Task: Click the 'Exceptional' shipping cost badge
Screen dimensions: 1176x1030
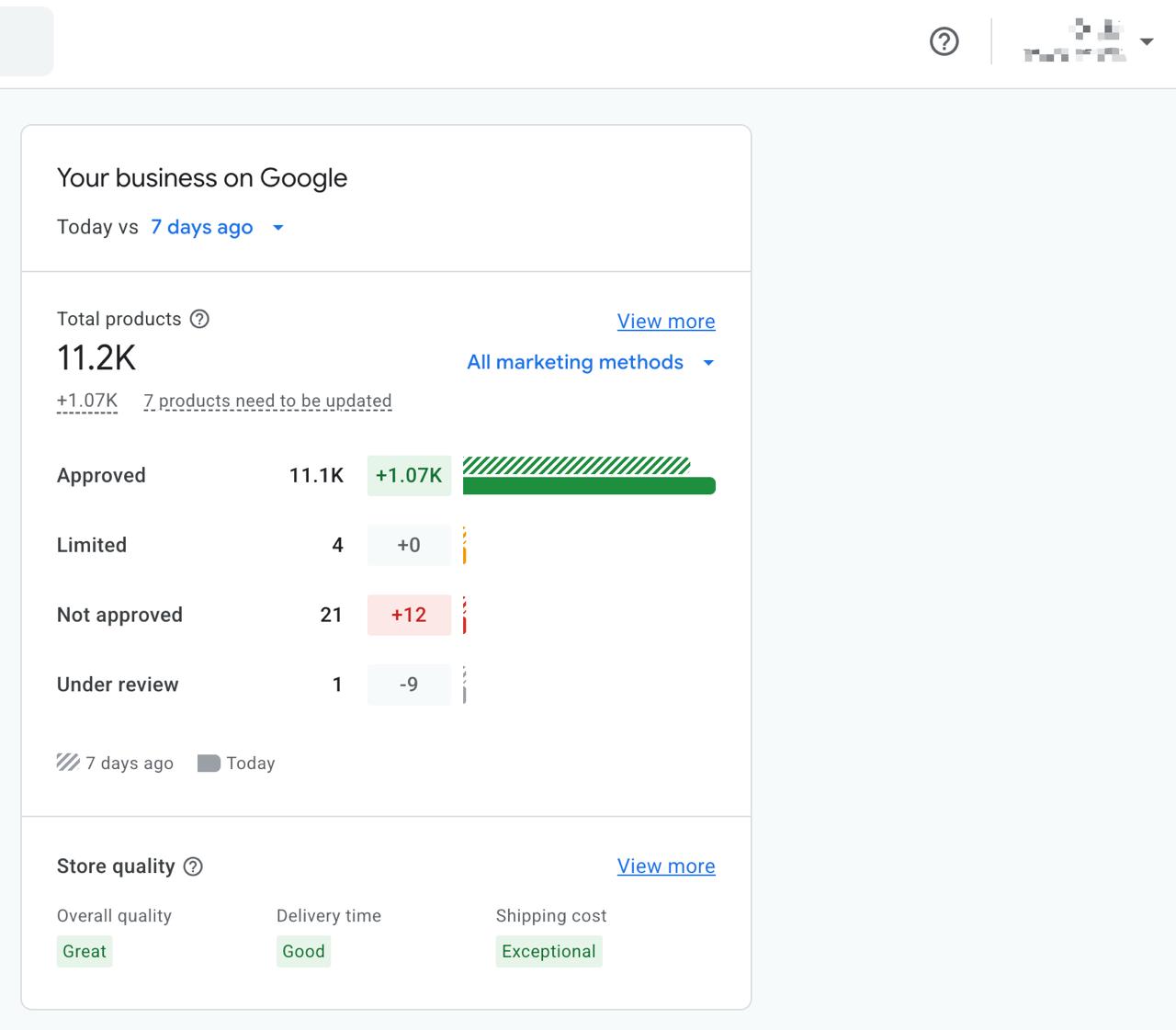Action: click(x=548, y=951)
